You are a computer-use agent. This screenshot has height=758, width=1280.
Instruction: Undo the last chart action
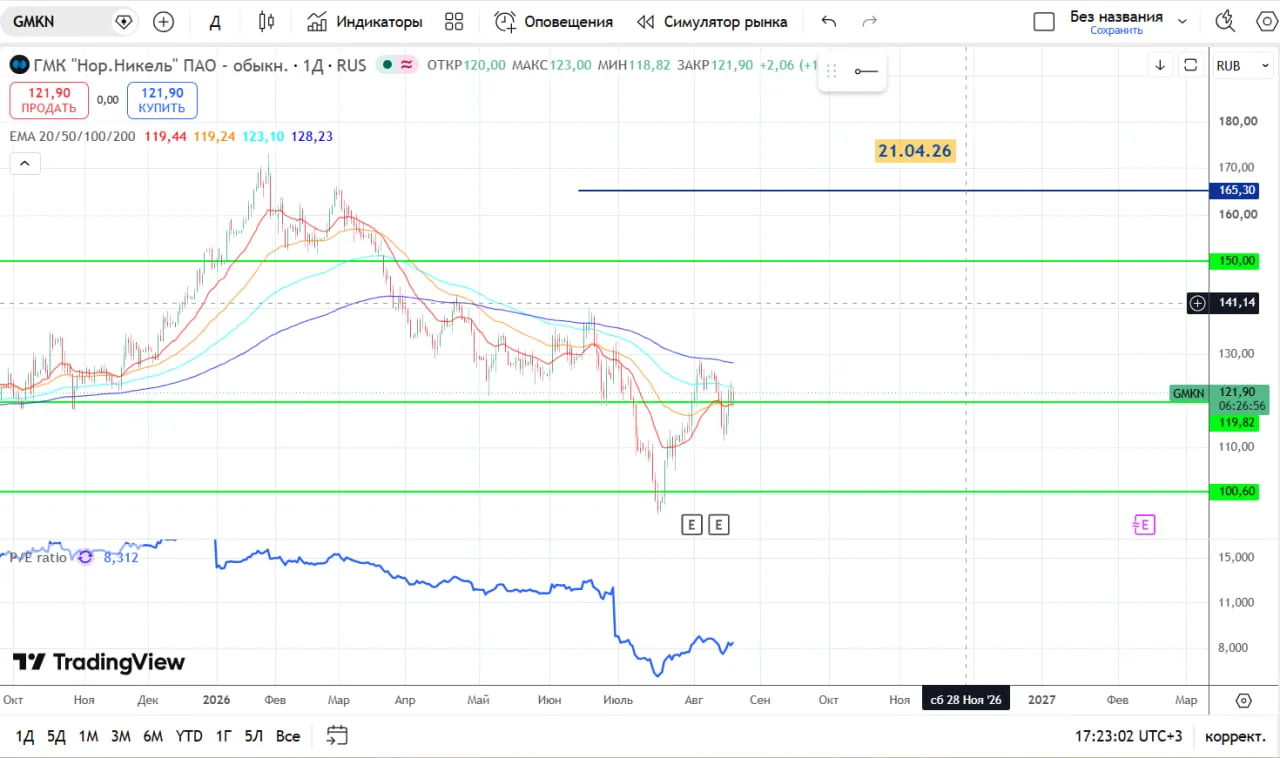(828, 21)
